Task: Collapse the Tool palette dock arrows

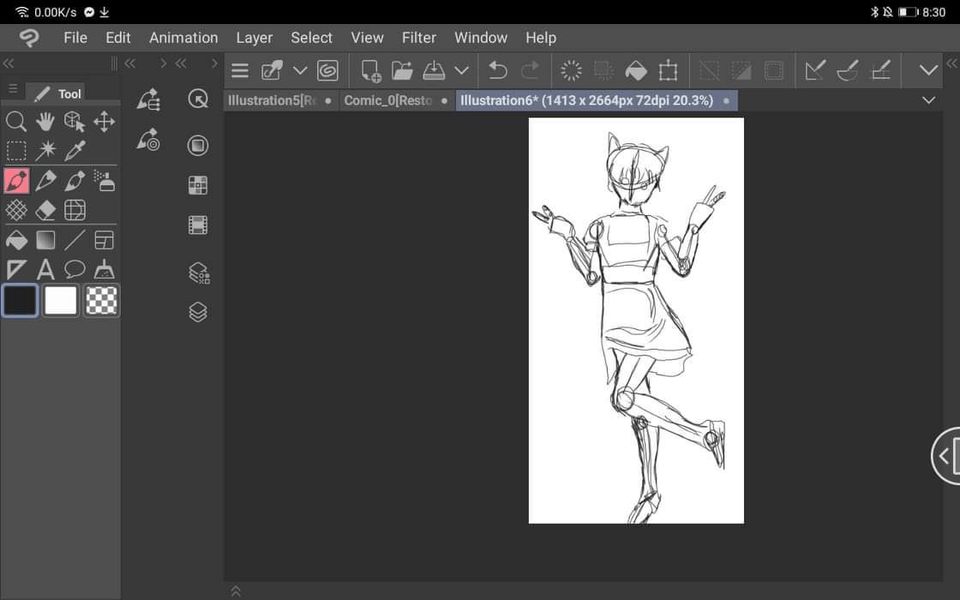Action: (x=9, y=63)
